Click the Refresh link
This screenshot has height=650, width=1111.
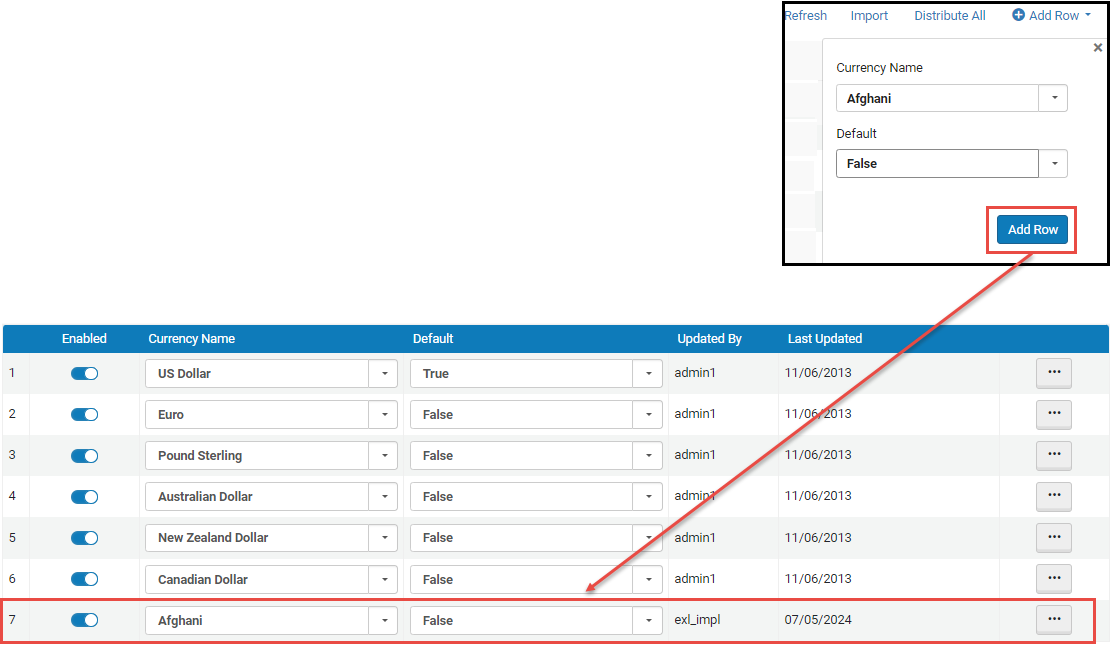click(x=805, y=16)
